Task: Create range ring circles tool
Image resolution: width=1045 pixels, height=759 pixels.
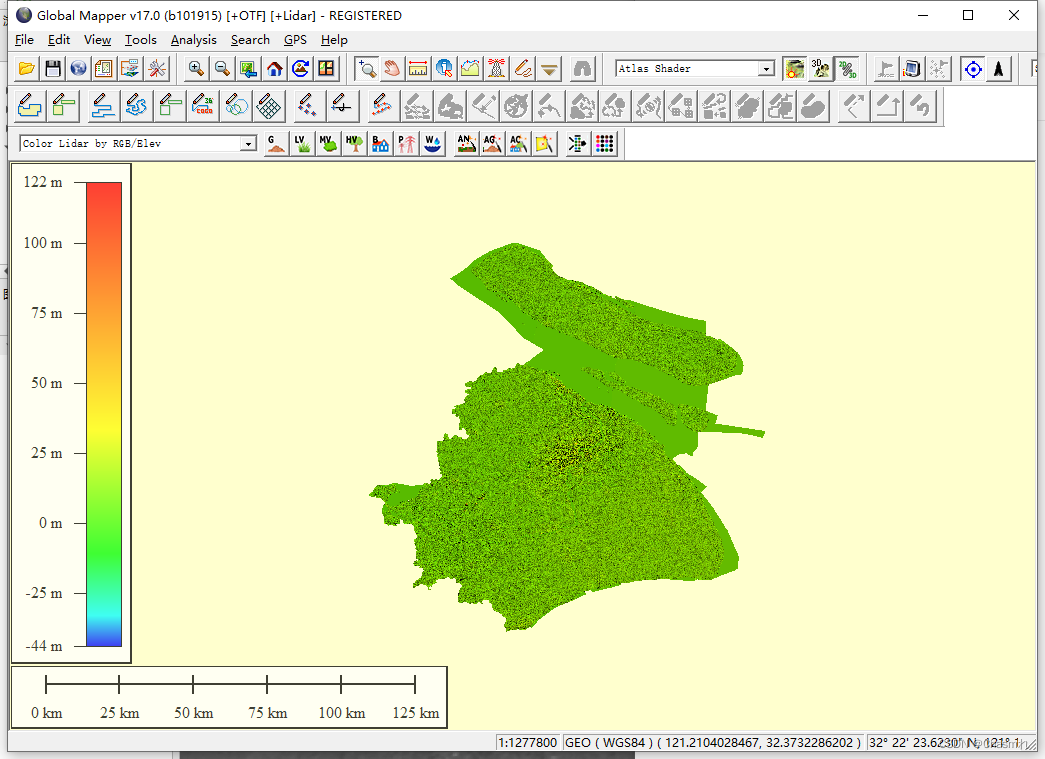Action: (236, 106)
